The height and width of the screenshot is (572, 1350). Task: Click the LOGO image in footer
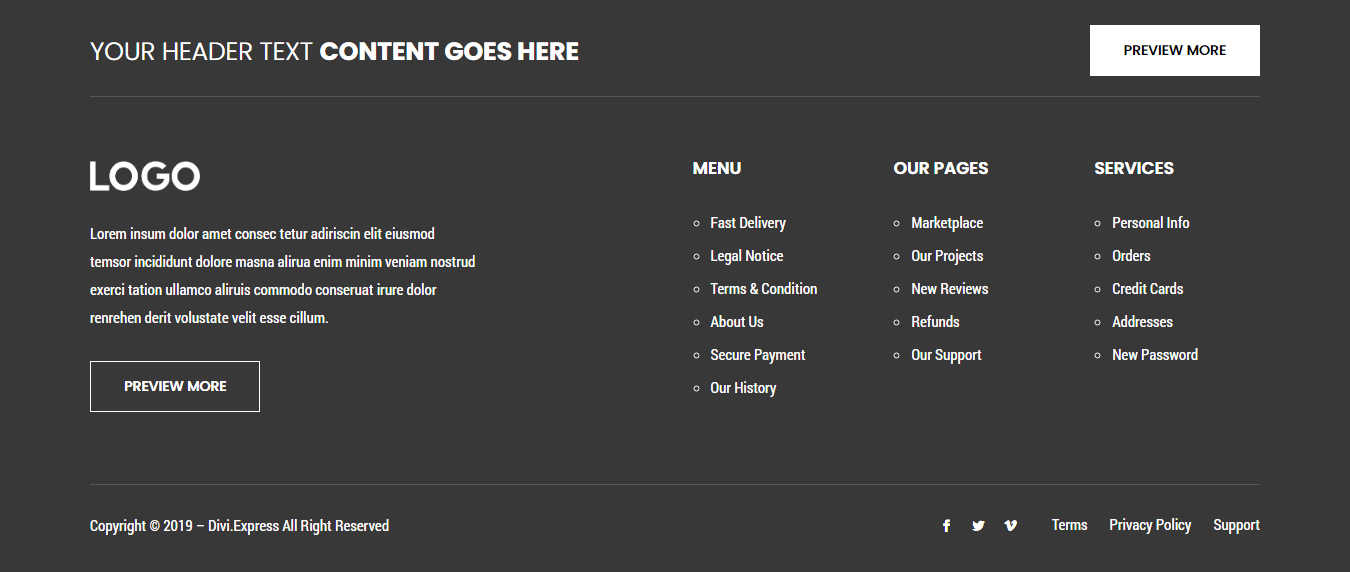pos(145,177)
